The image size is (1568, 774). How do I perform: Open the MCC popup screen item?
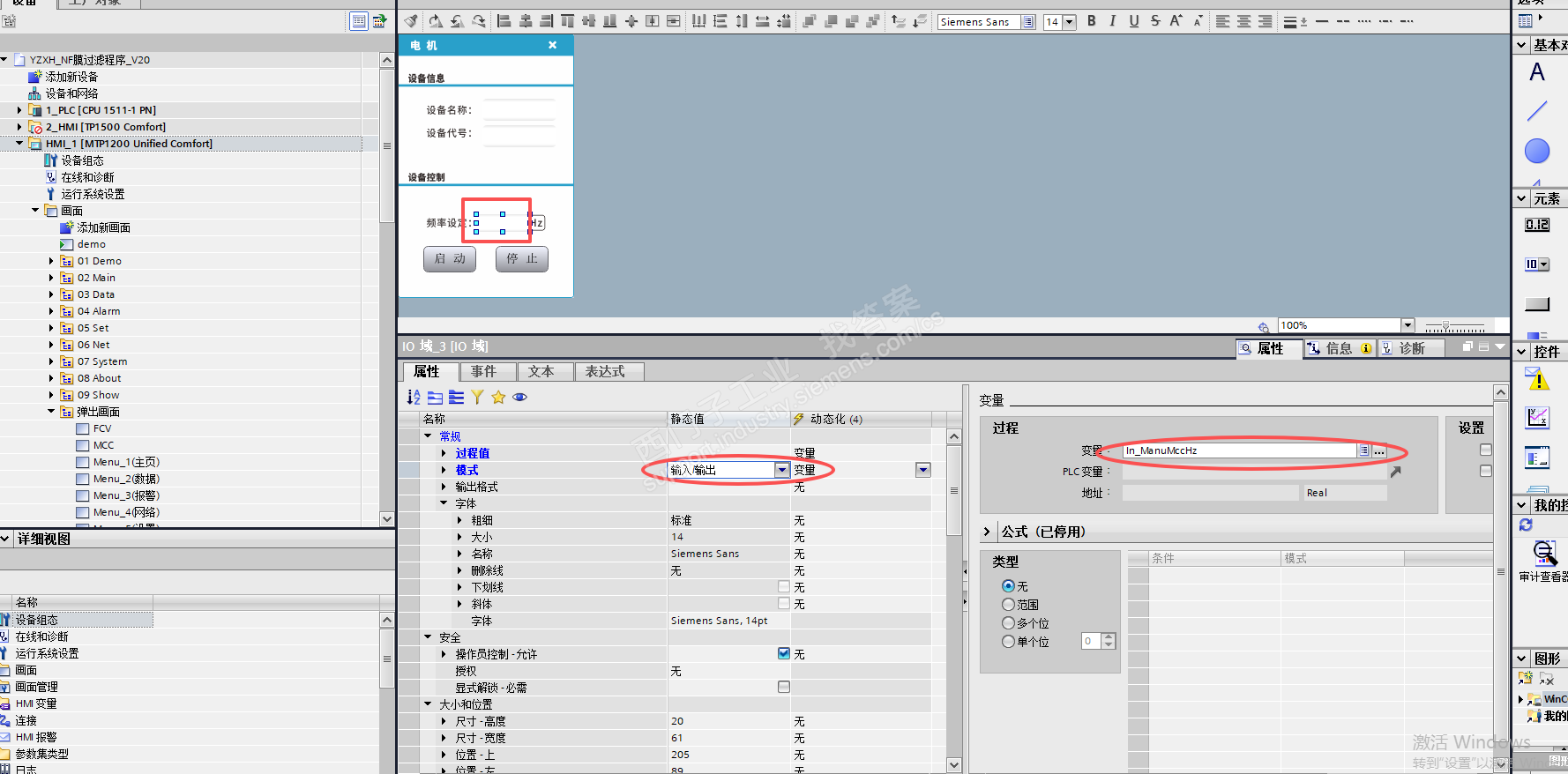click(103, 445)
